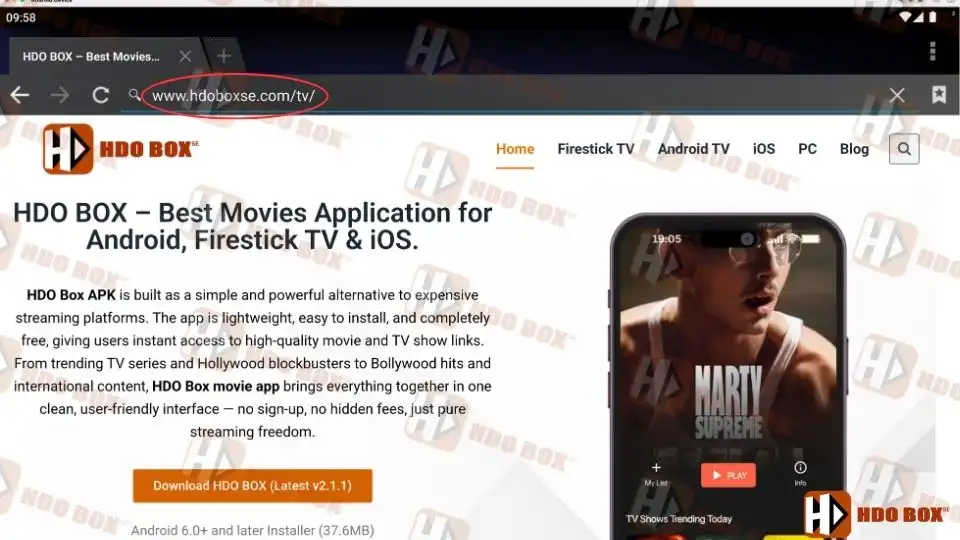Image resolution: width=960 pixels, height=540 pixels.
Task: Tap the Info icon on the phone mockup
Action: point(800,468)
